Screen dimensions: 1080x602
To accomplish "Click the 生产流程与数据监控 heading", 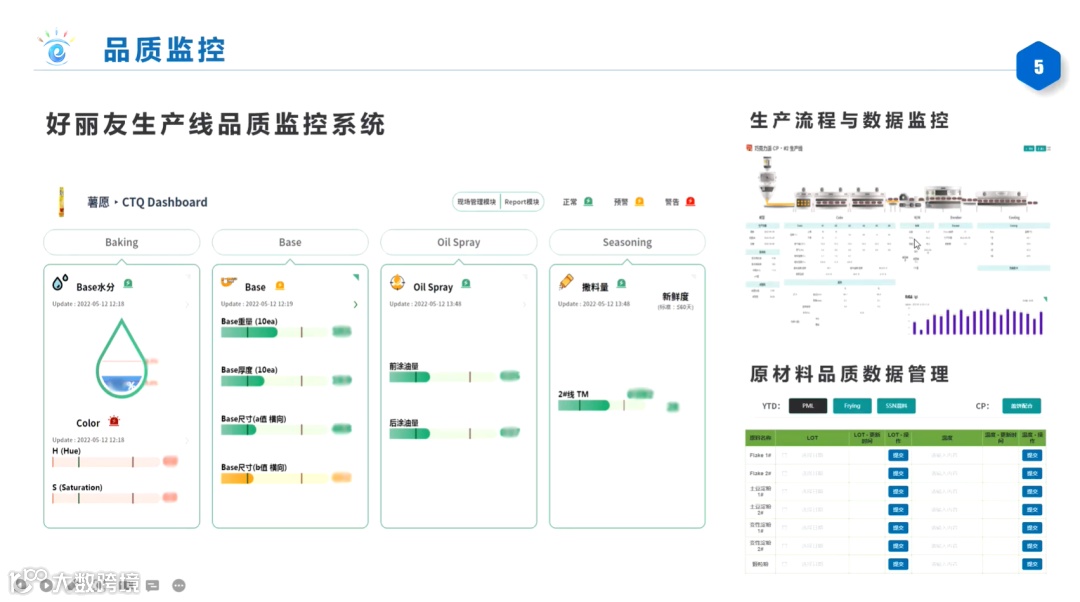I will pos(849,121).
